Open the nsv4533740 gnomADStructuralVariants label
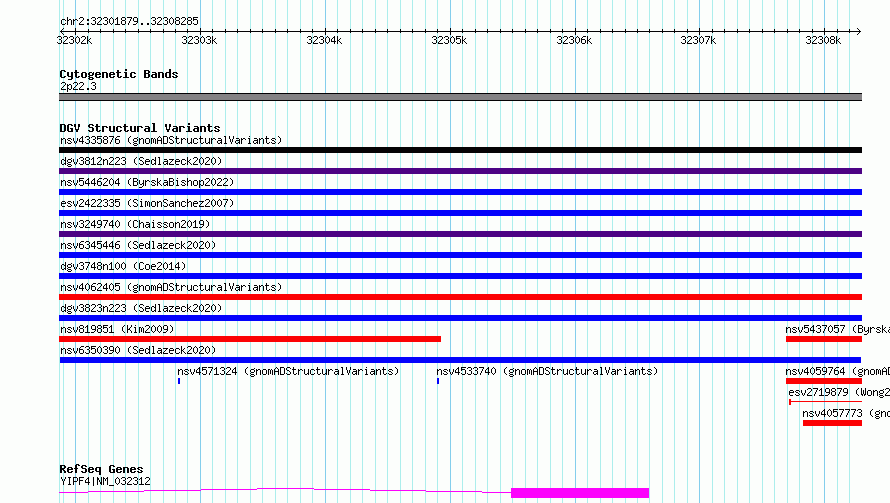The image size is (890, 503). 547,371
